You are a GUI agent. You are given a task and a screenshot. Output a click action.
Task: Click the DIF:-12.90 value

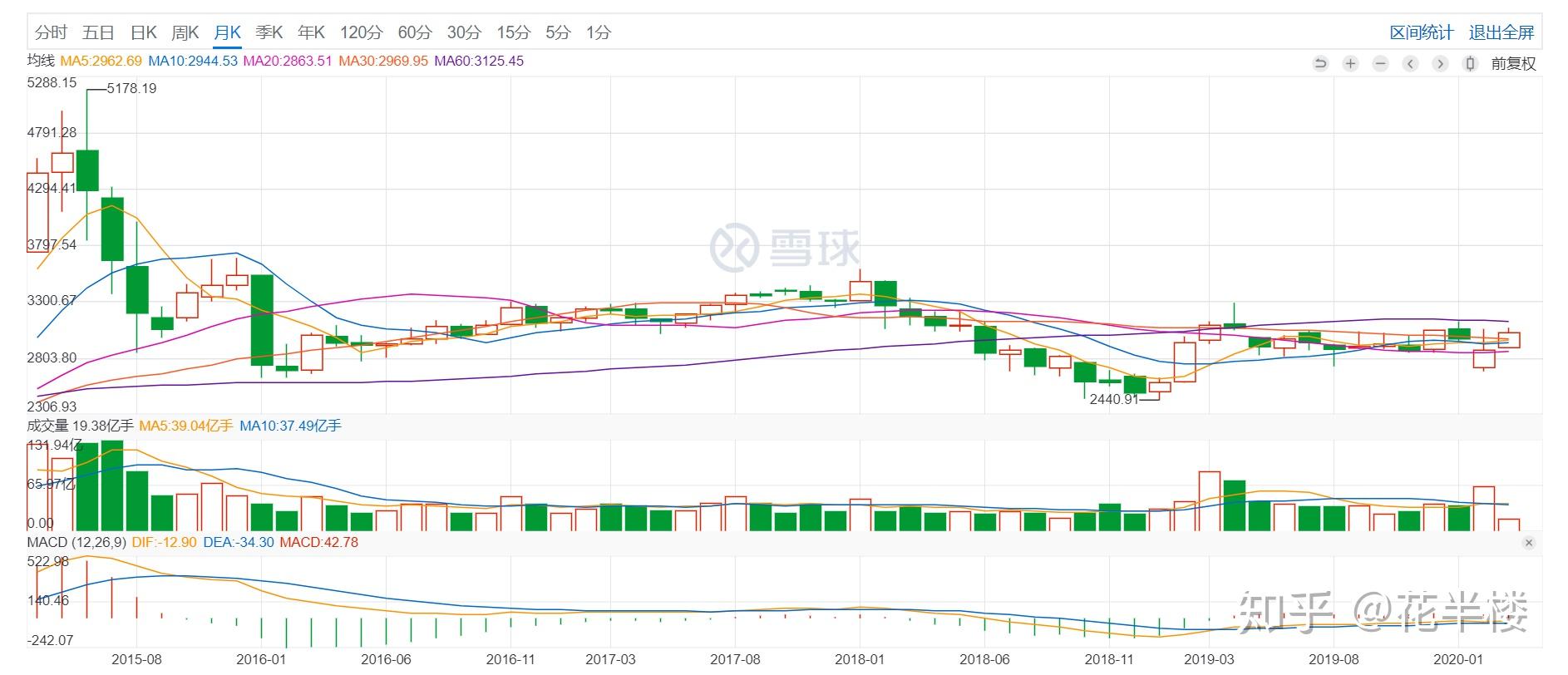pos(165,542)
